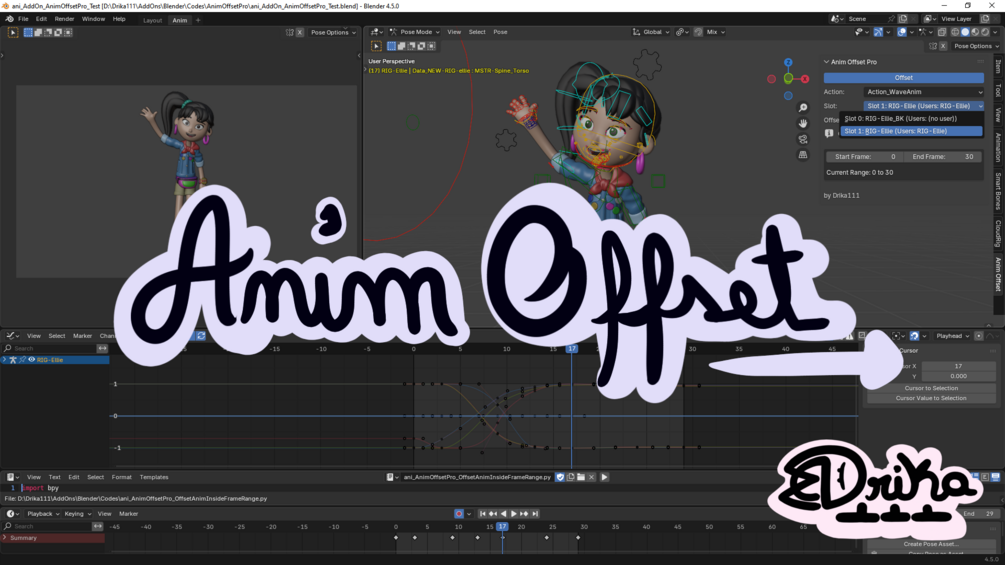Click new scene icon beside Scene field
1005x565 pixels.
click(x=903, y=19)
